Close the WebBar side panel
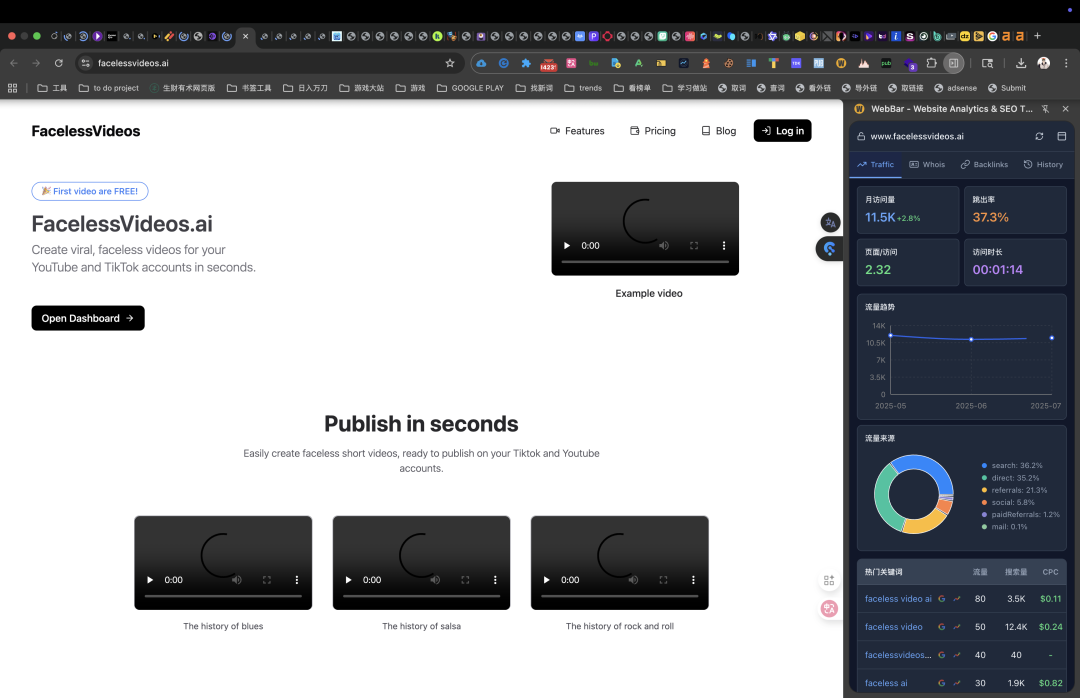The image size is (1080, 698). tap(1066, 109)
